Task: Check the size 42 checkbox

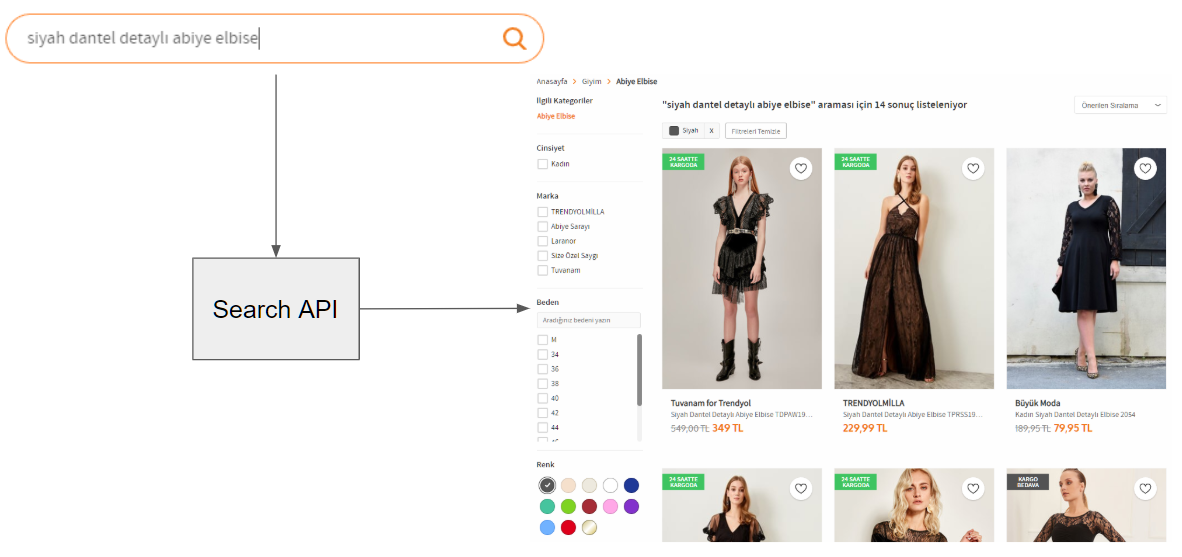Action: click(x=542, y=413)
